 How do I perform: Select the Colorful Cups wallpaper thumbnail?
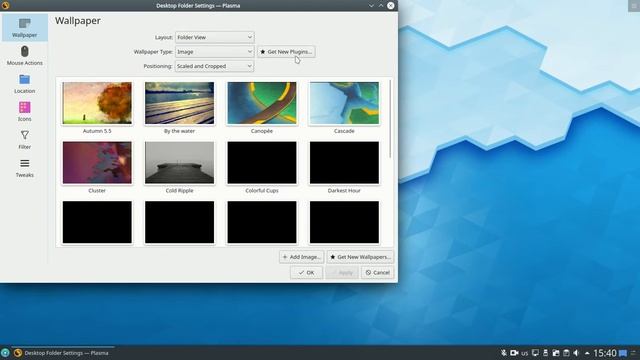click(x=262, y=163)
